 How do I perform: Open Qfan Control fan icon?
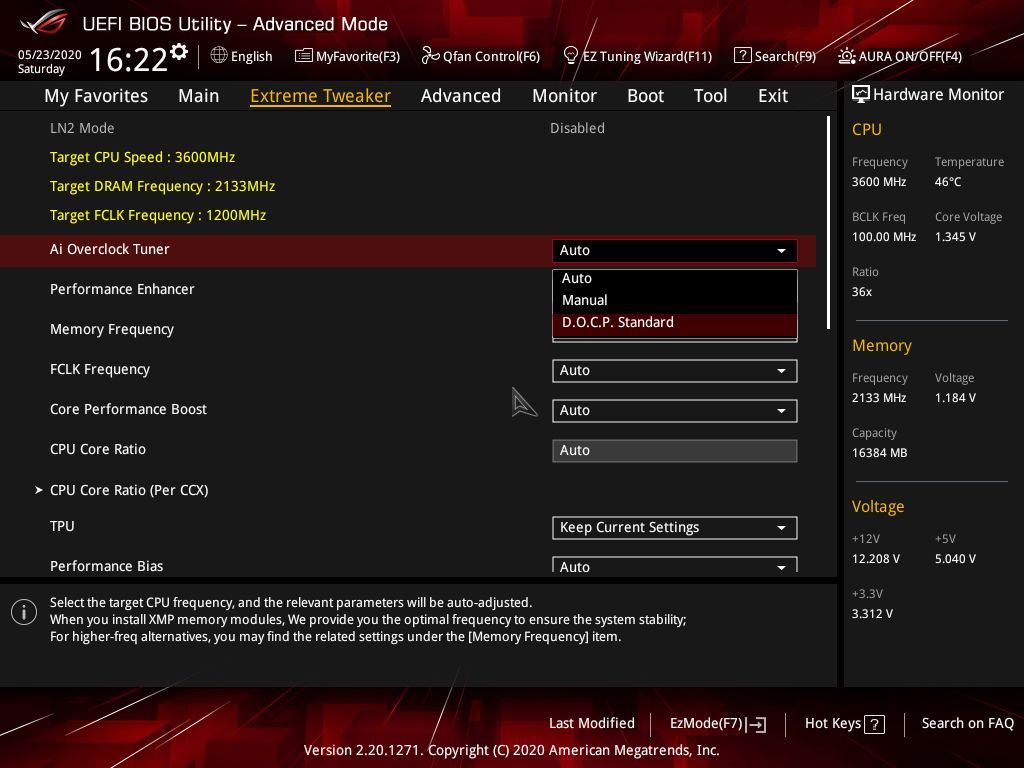coord(430,56)
